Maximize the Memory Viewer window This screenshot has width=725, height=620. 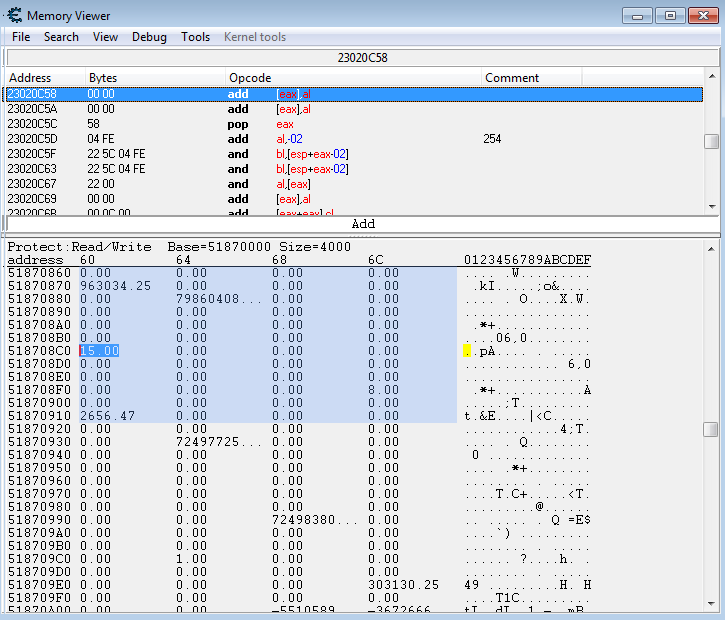pos(670,15)
